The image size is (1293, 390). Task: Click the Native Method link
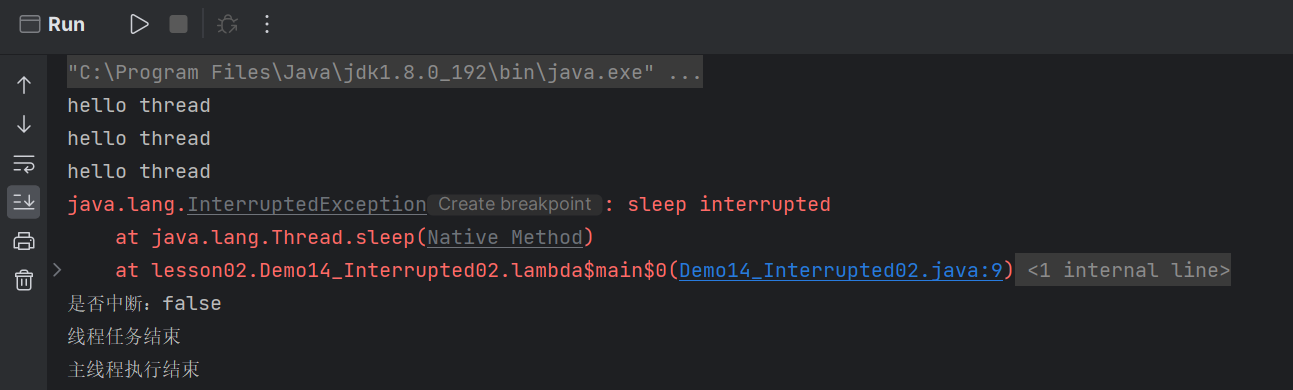[x=505, y=237]
